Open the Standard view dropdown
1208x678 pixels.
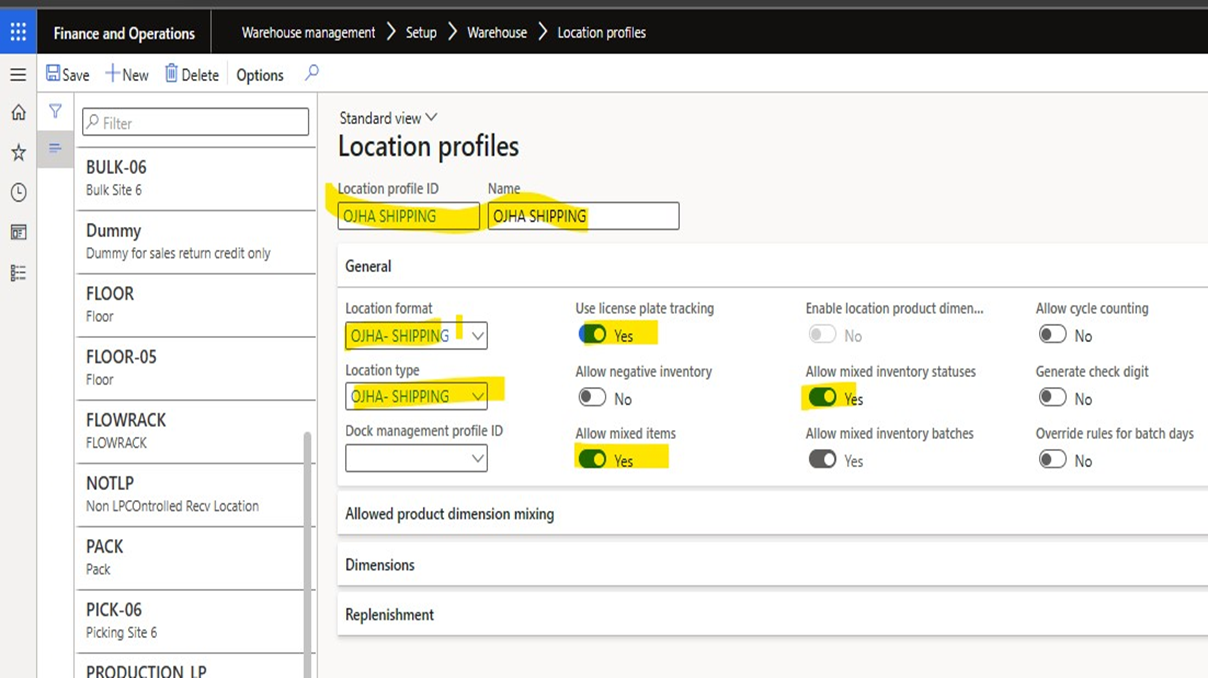pyautogui.click(x=389, y=118)
